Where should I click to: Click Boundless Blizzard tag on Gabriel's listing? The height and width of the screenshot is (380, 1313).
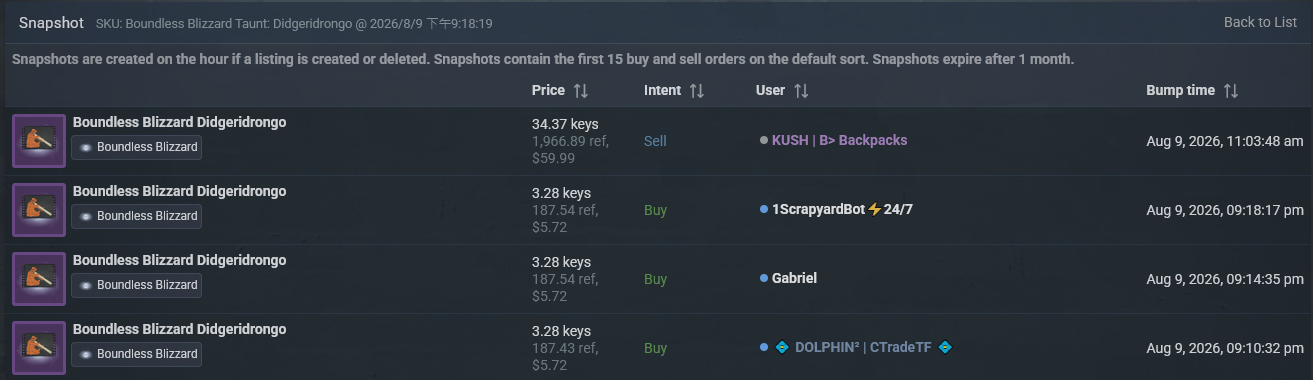coord(137,285)
